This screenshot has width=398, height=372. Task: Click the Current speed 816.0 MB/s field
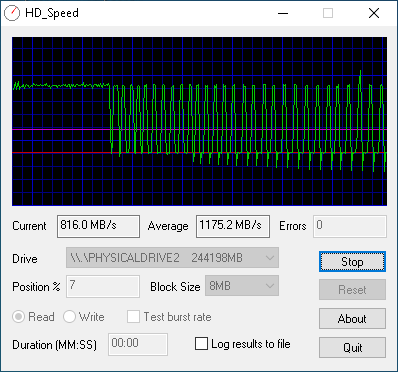(x=98, y=226)
